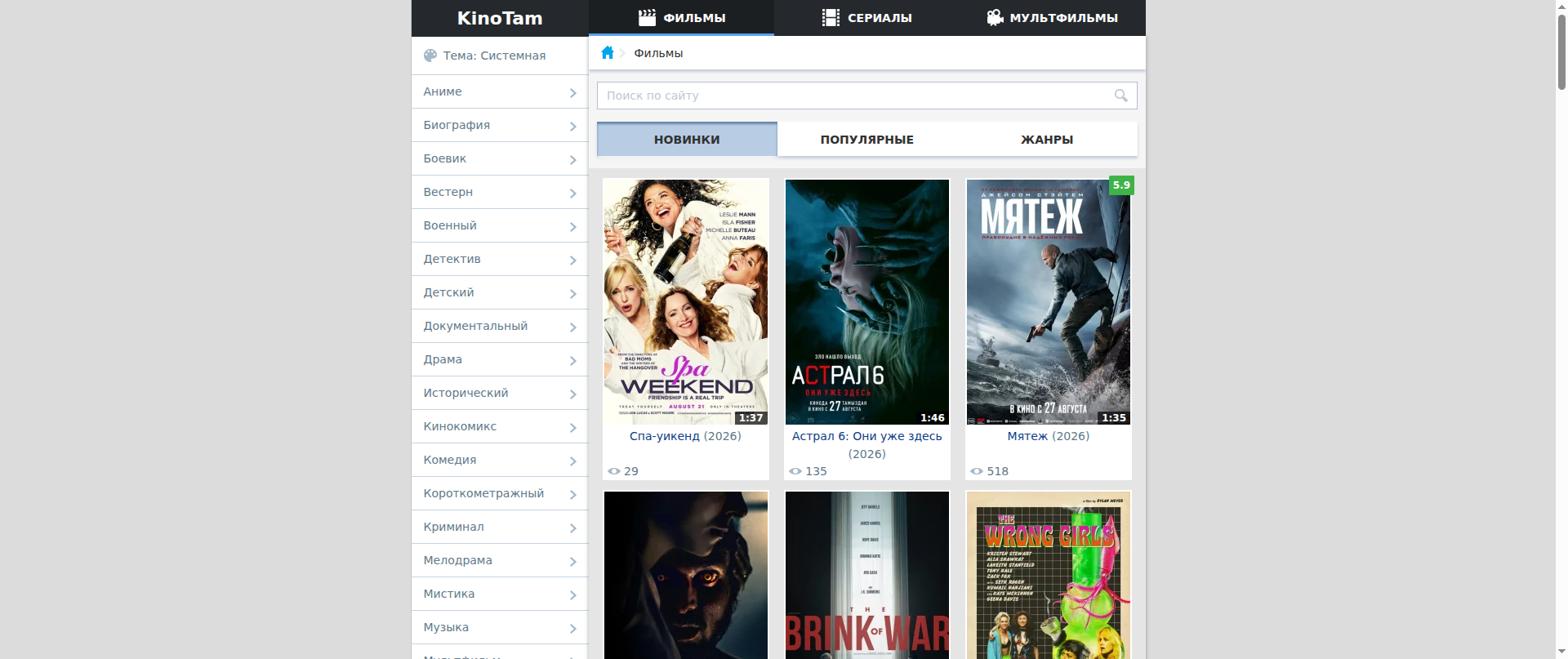The width and height of the screenshot is (1568, 659).
Task: Expand the Детектив category arrow
Action: tap(572, 260)
